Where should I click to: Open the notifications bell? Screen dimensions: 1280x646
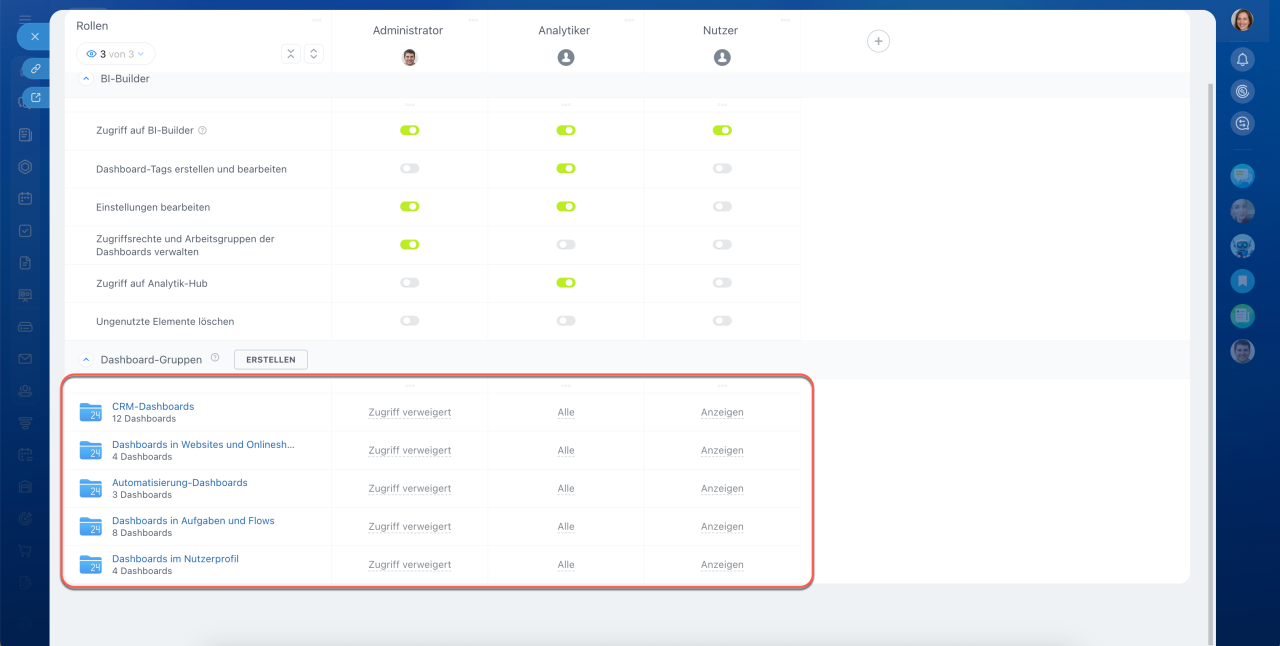click(x=1242, y=59)
